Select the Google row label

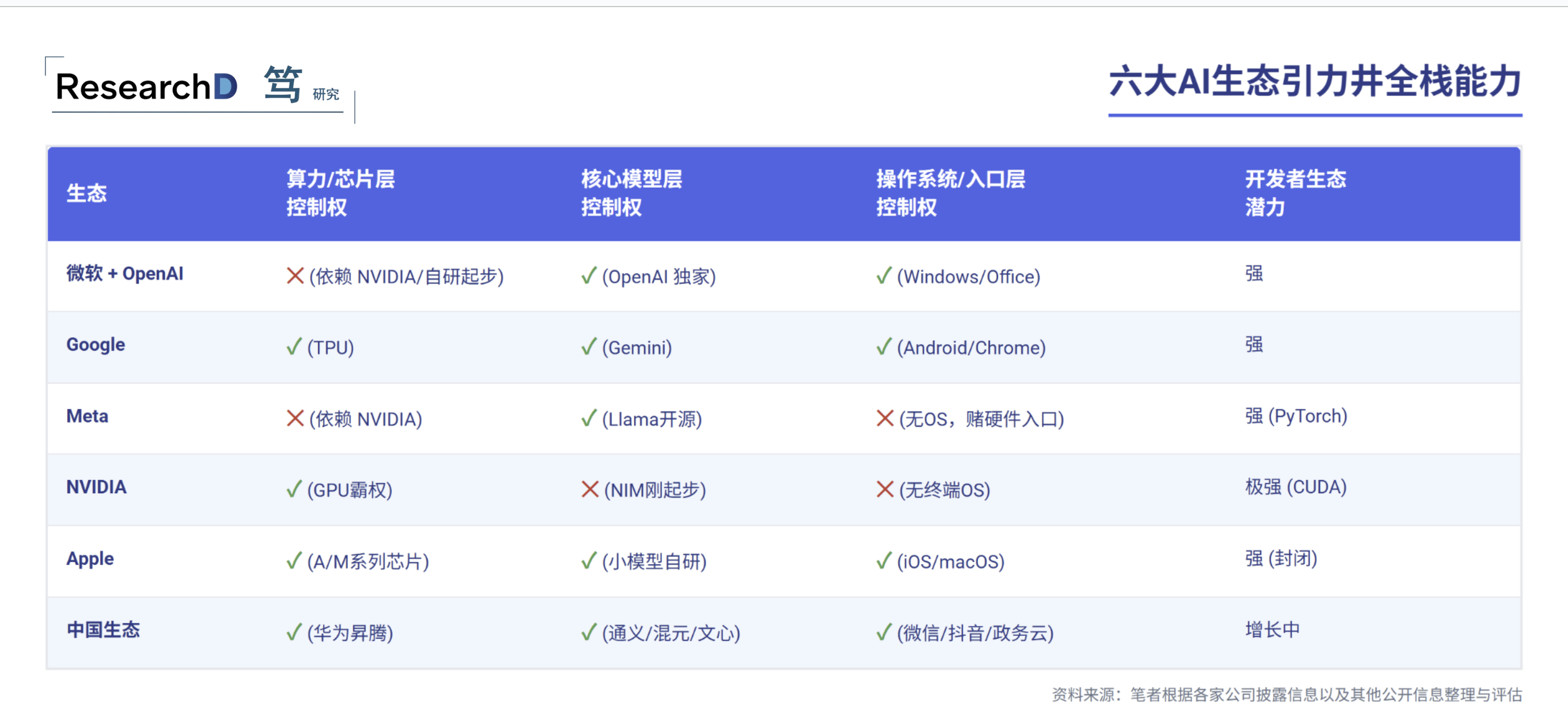(95, 345)
